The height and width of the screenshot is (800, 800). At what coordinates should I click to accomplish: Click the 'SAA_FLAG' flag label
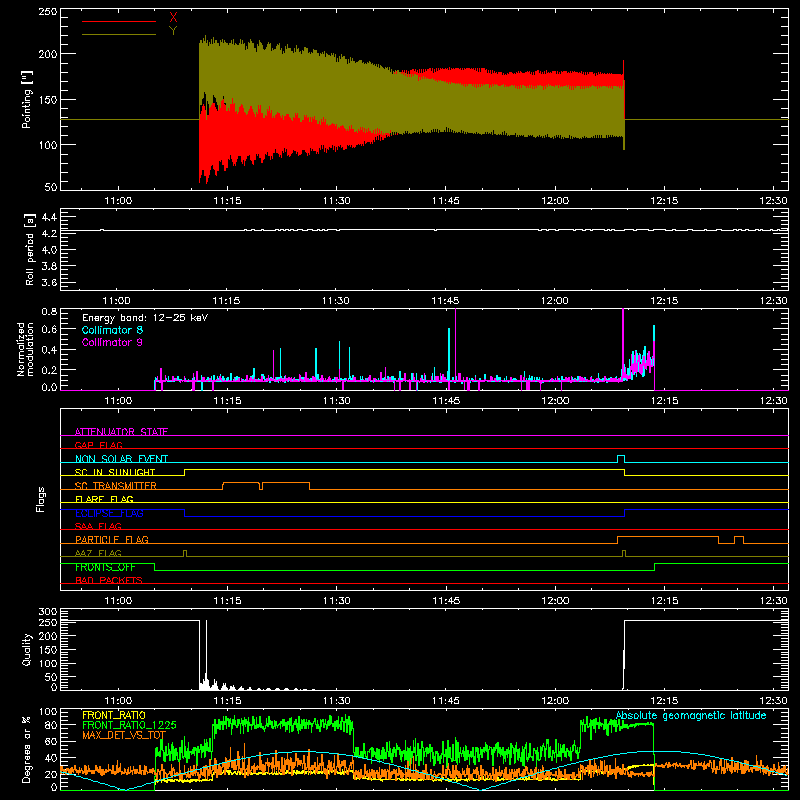(x=98, y=526)
